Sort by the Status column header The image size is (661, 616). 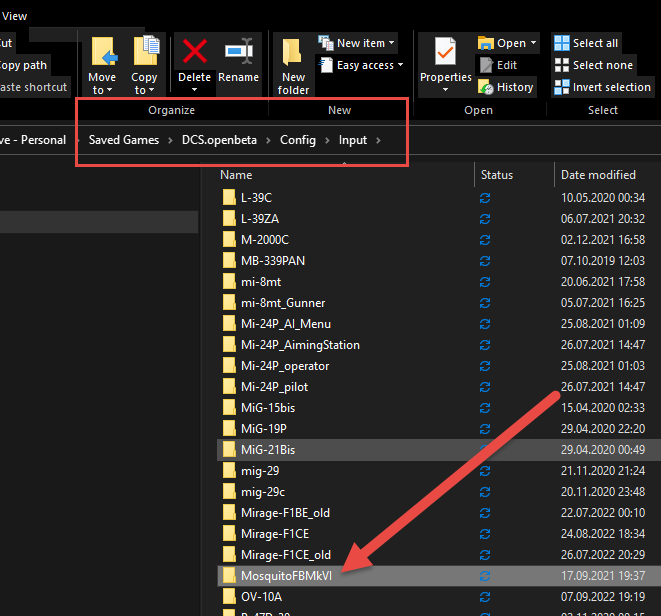[x=497, y=175]
